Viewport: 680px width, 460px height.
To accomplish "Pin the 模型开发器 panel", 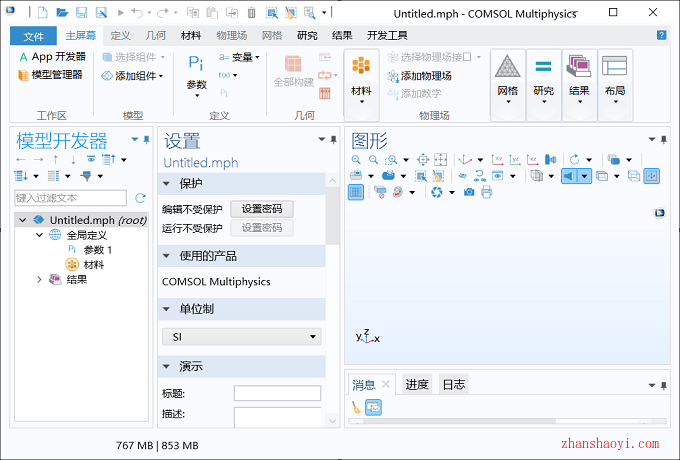I will click(x=147, y=140).
